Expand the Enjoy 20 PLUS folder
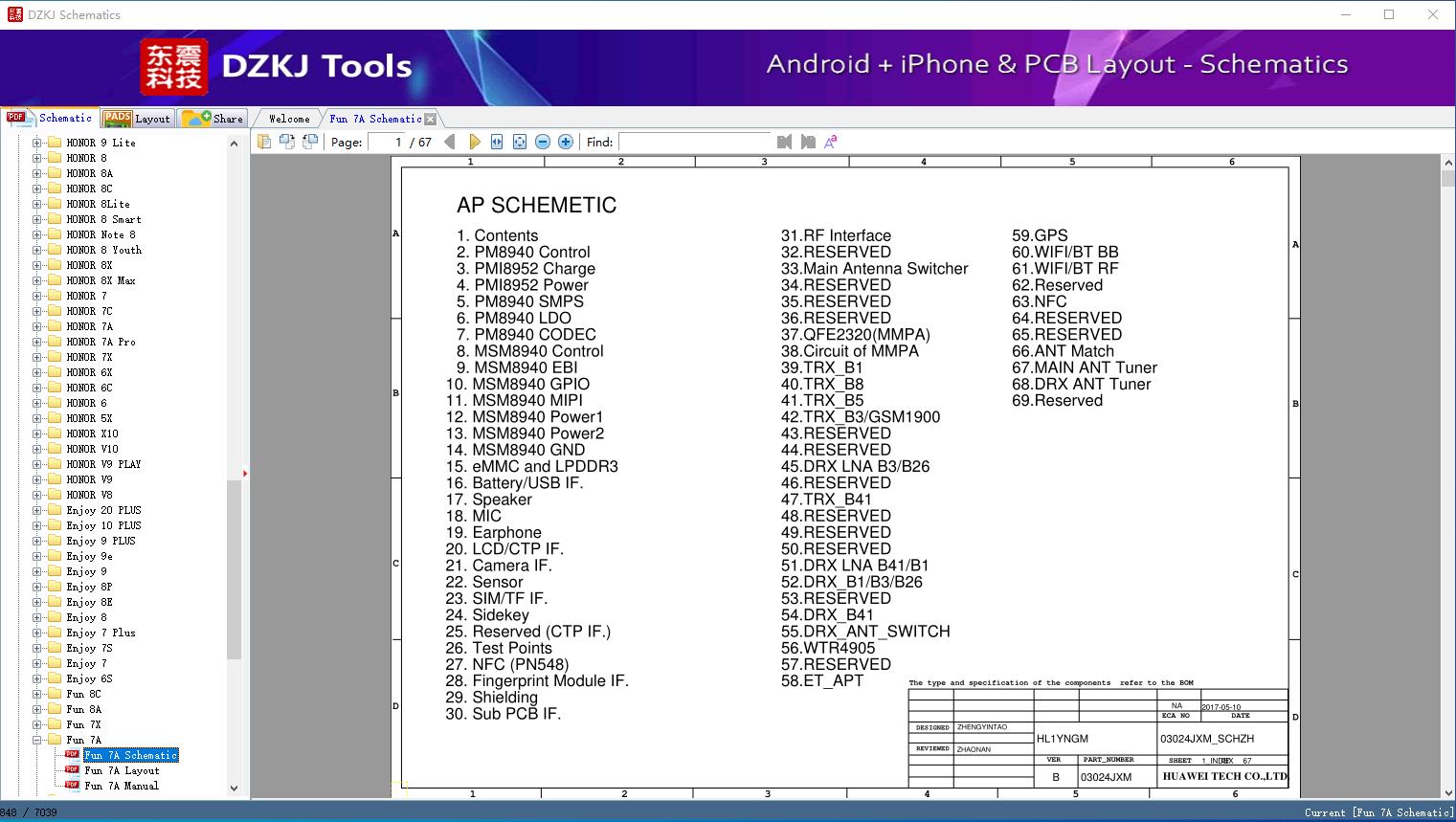The width and height of the screenshot is (1456, 822). pos(37,510)
